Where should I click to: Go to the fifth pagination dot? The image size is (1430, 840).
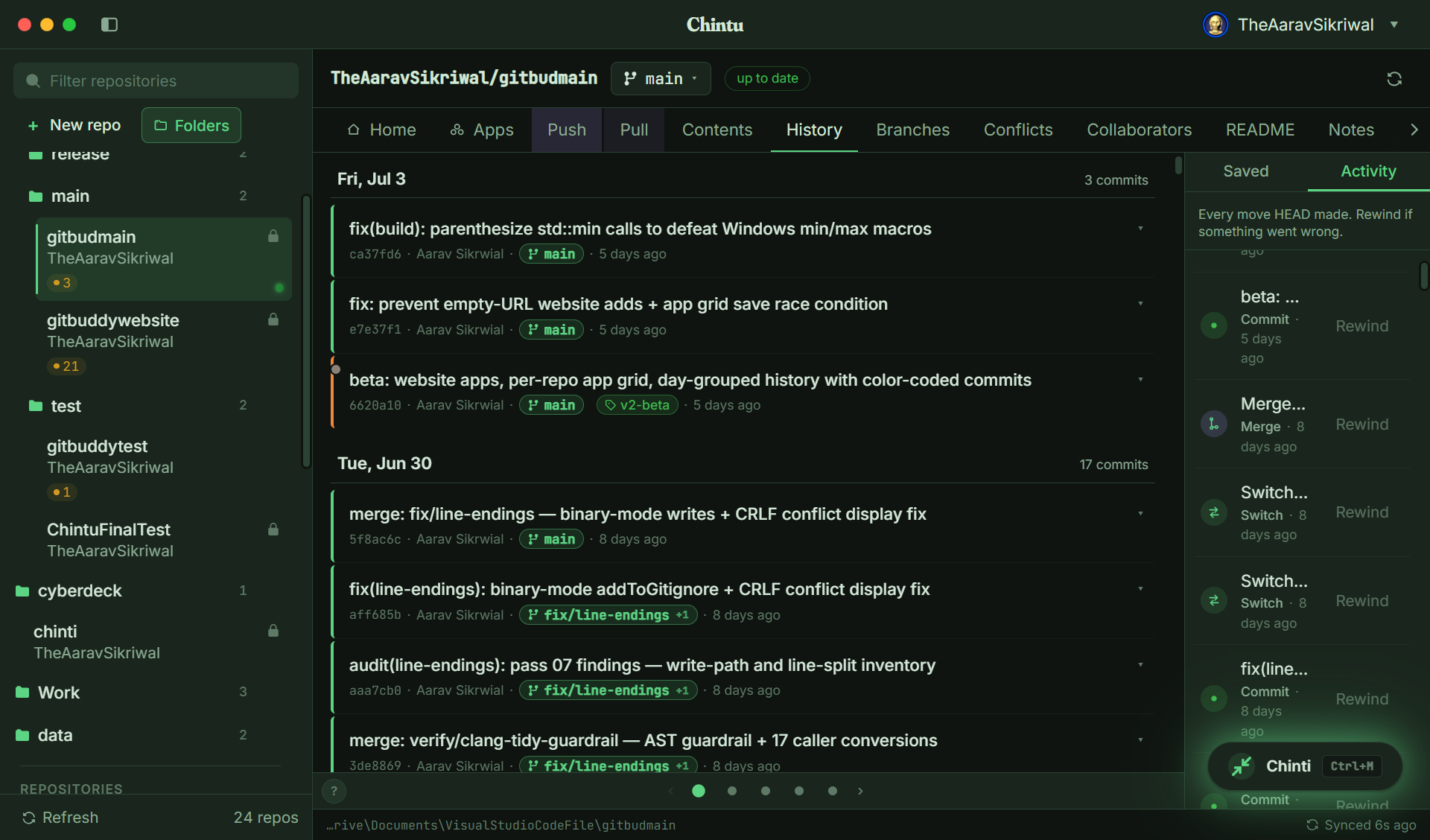[833, 791]
